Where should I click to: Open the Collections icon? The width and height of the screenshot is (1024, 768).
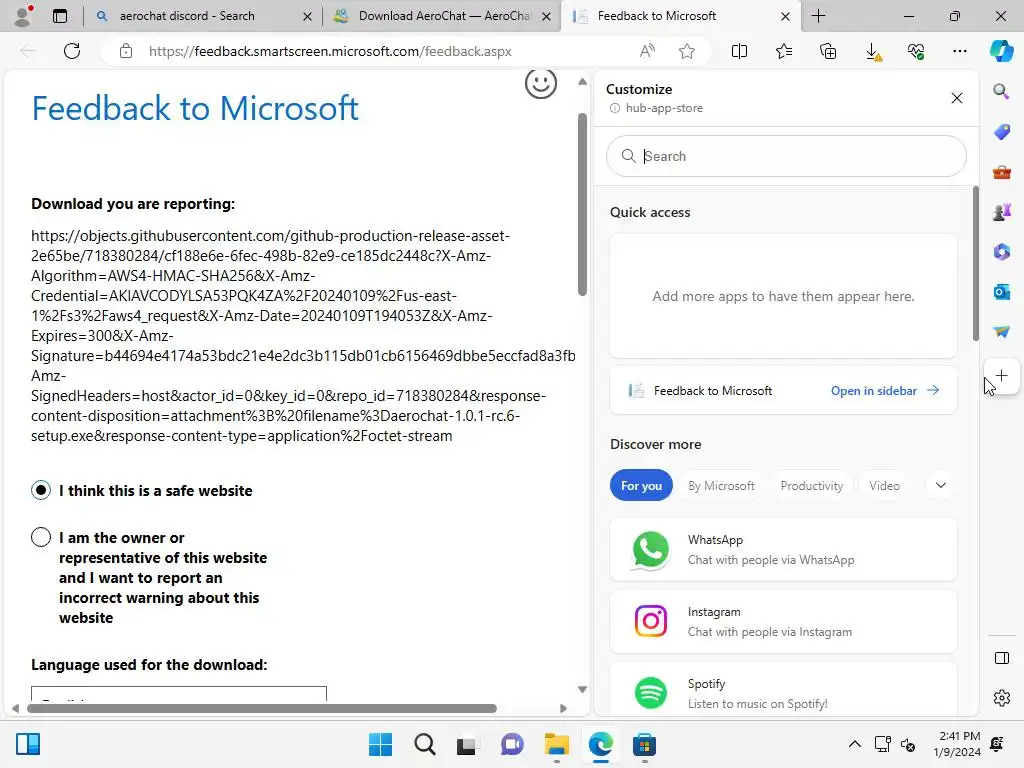828,51
